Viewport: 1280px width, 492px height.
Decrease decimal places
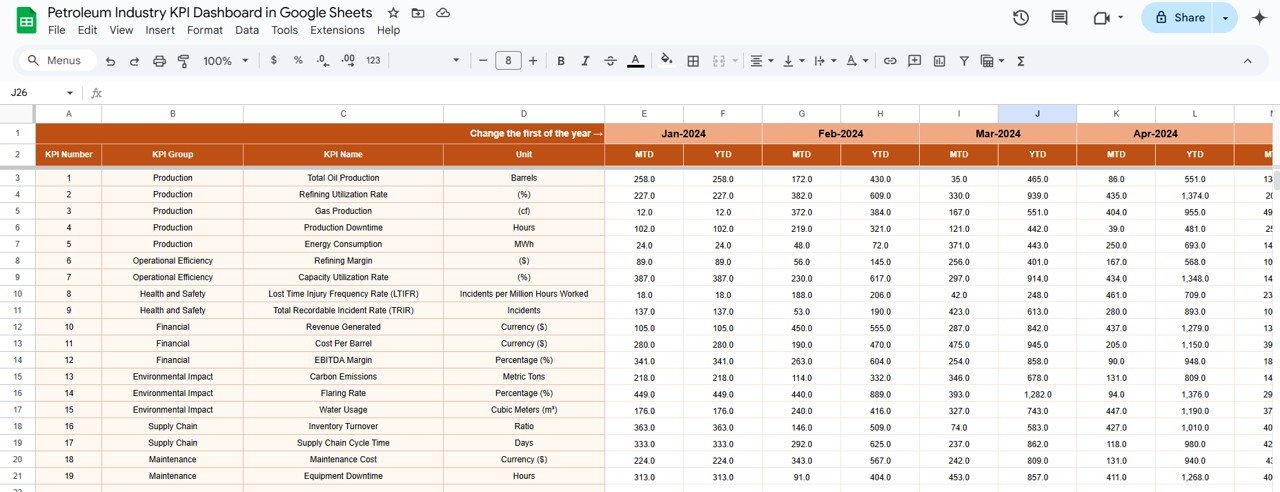point(322,61)
